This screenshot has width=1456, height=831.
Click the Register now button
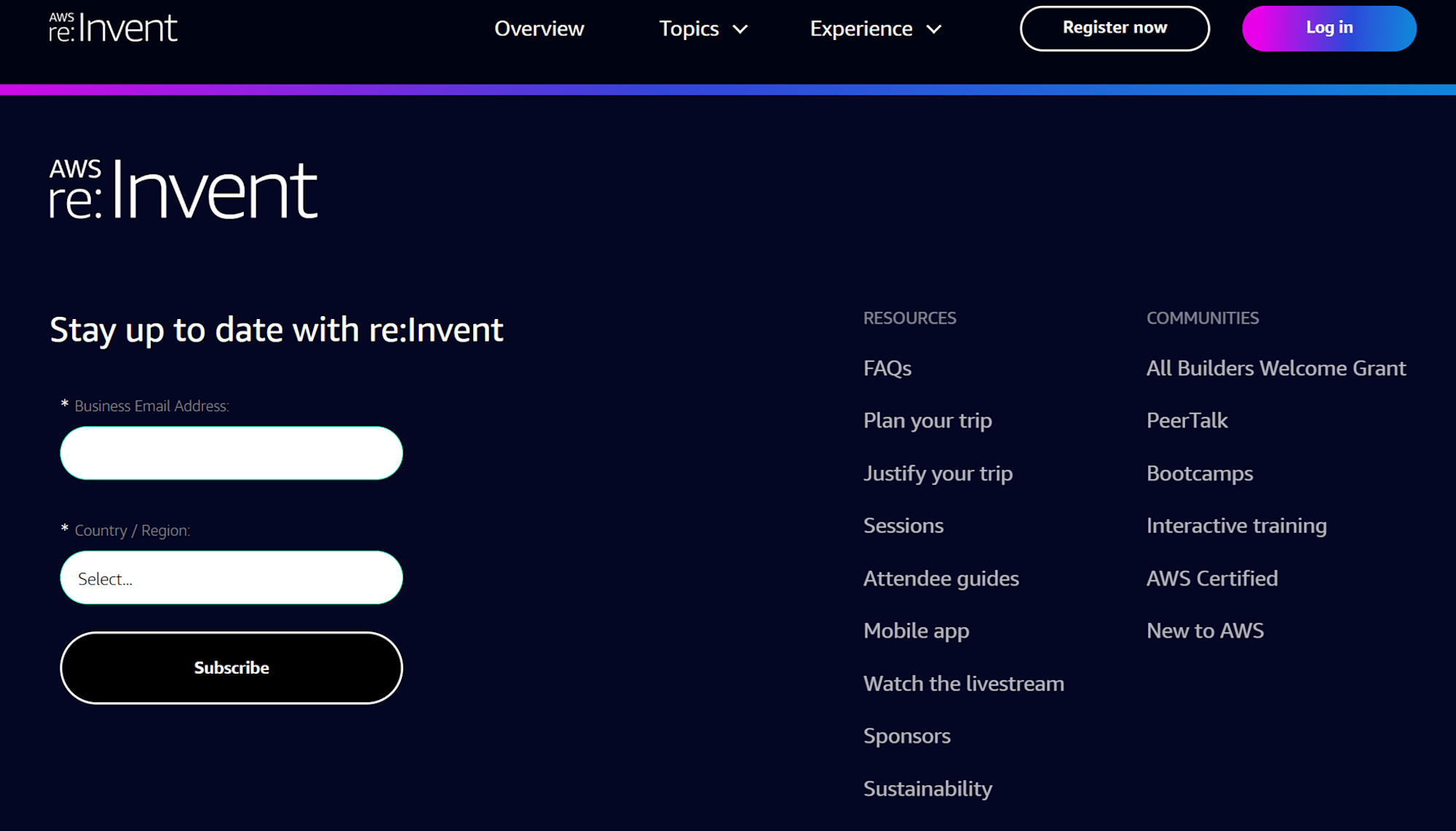[x=1115, y=28]
